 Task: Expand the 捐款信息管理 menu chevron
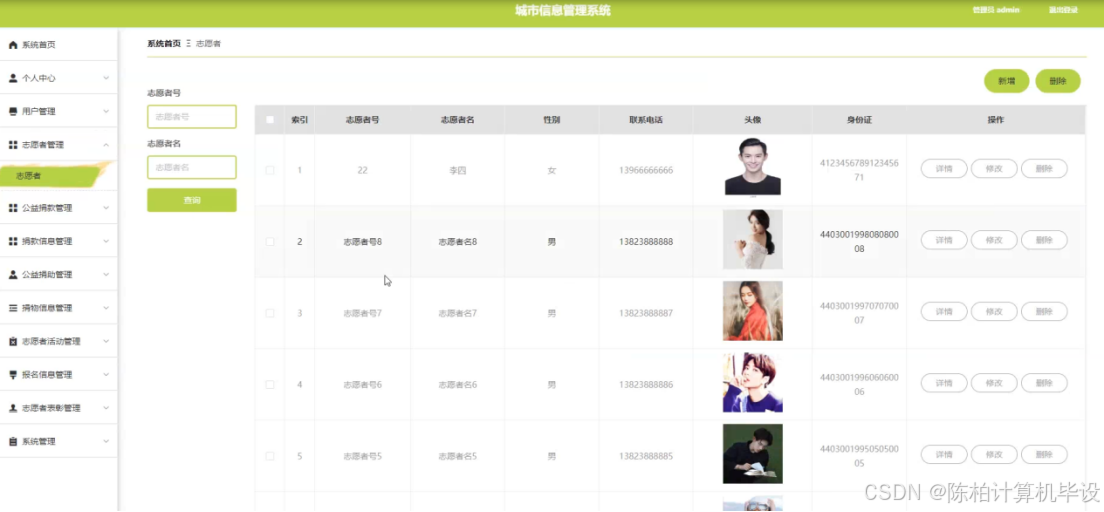pos(106,242)
